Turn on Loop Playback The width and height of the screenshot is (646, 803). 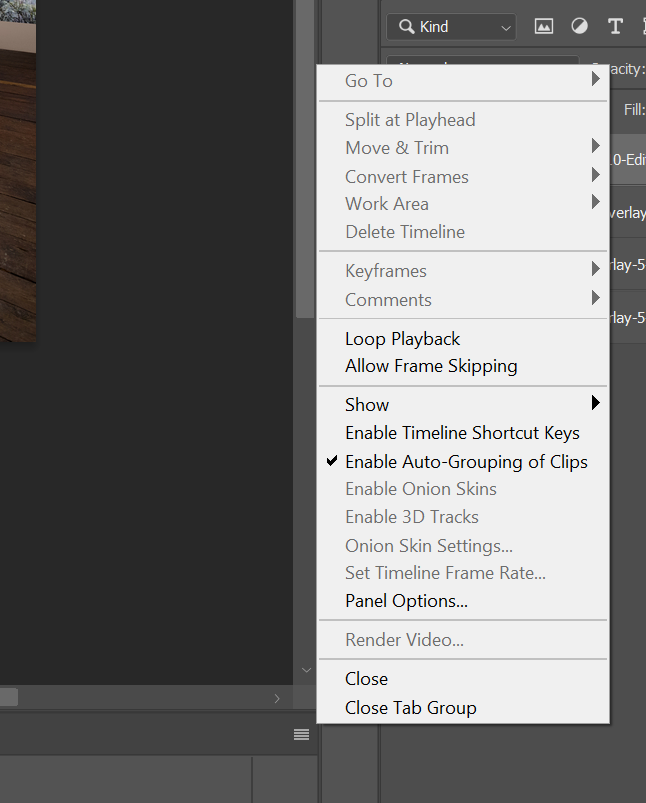(402, 338)
